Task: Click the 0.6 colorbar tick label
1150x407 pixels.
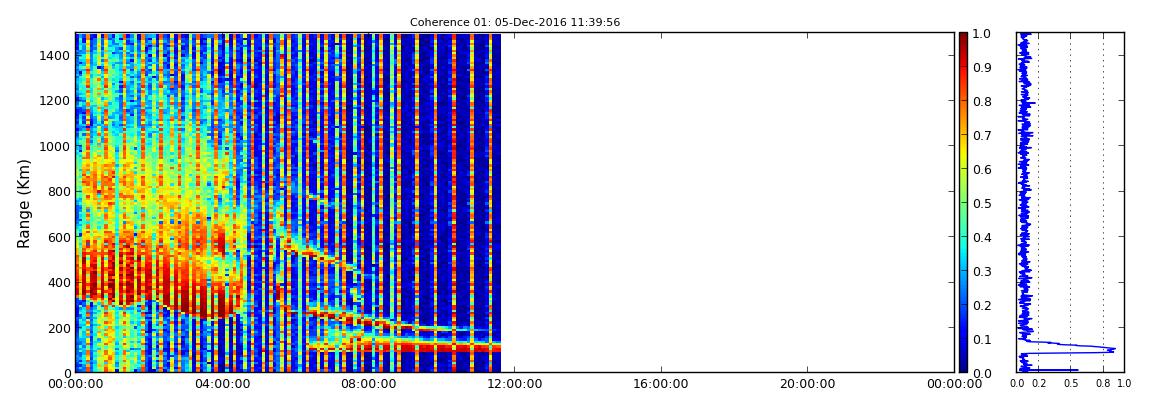Action: 983,169
